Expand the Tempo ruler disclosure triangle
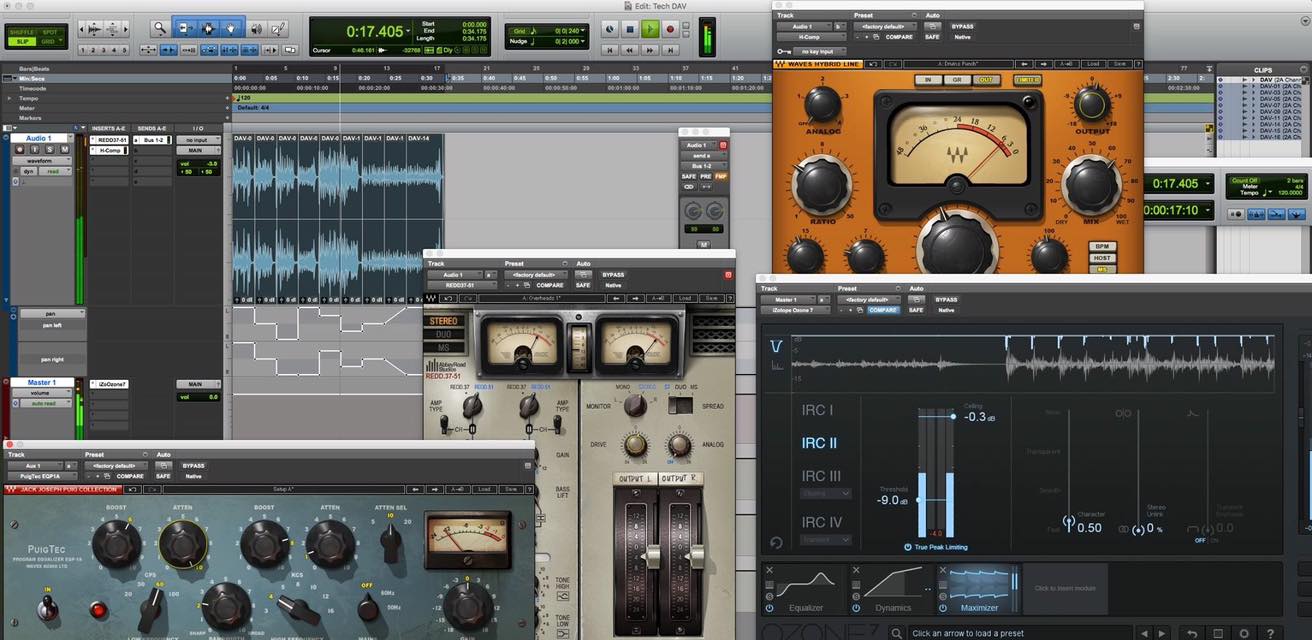Image resolution: width=1312 pixels, height=640 pixels. coord(9,98)
